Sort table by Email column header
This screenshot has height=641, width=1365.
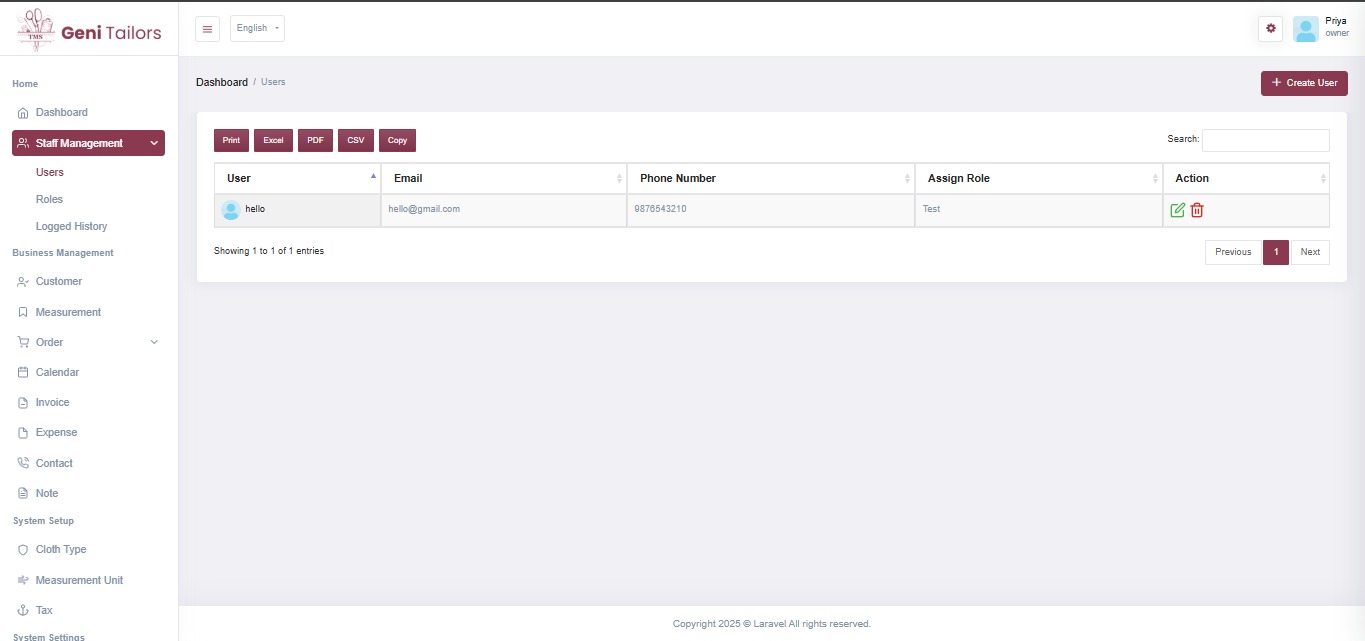tap(503, 178)
